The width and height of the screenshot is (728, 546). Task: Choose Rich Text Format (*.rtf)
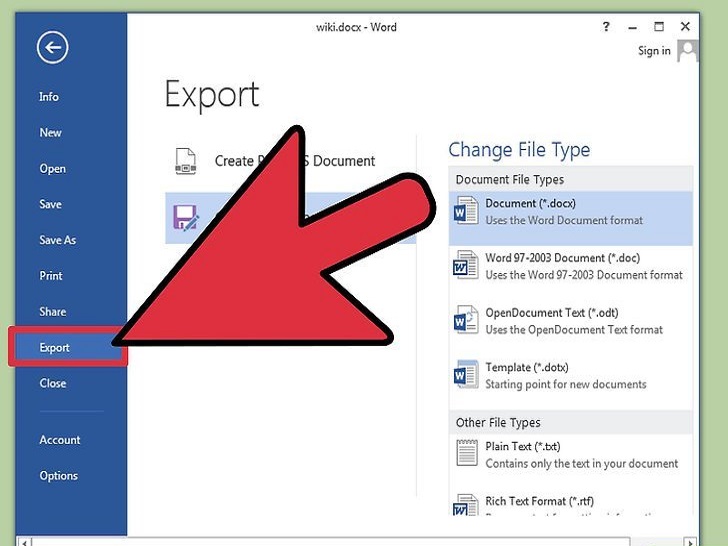point(571,503)
